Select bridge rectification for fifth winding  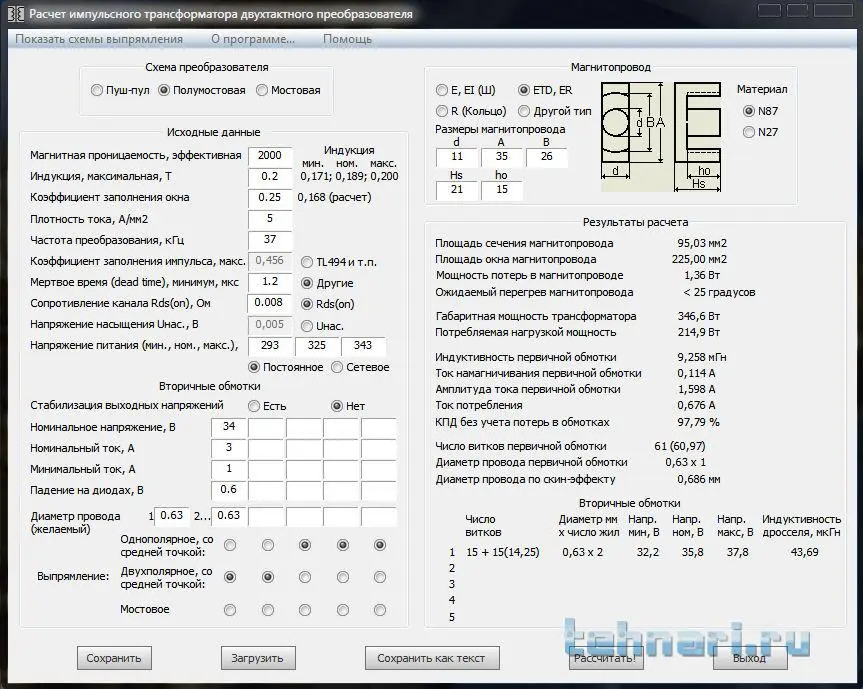[x=380, y=610]
